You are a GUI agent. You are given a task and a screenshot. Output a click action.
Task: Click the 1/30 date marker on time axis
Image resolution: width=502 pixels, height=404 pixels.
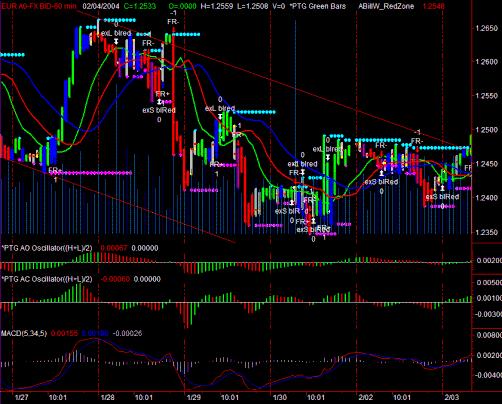(x=280, y=397)
